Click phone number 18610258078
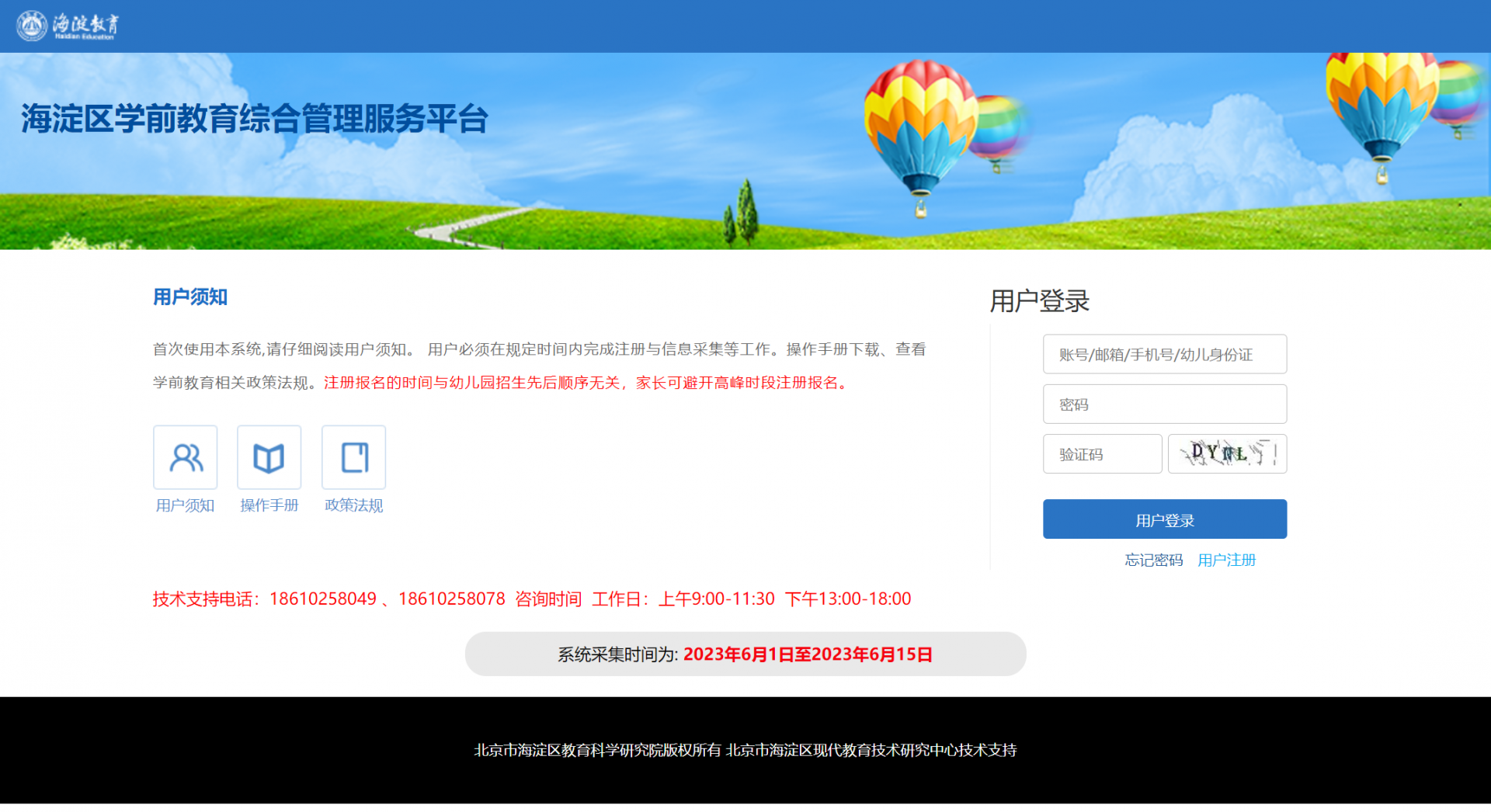 (x=451, y=599)
